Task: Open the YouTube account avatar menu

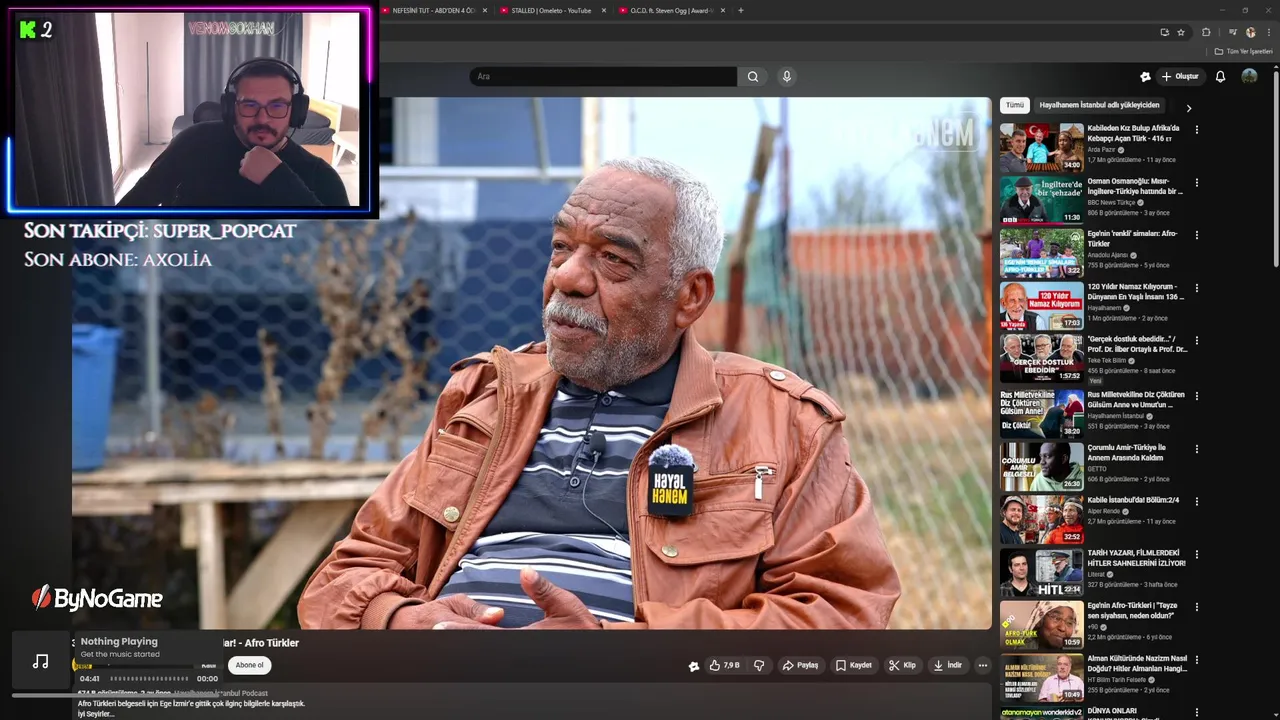Action: click(x=1249, y=76)
